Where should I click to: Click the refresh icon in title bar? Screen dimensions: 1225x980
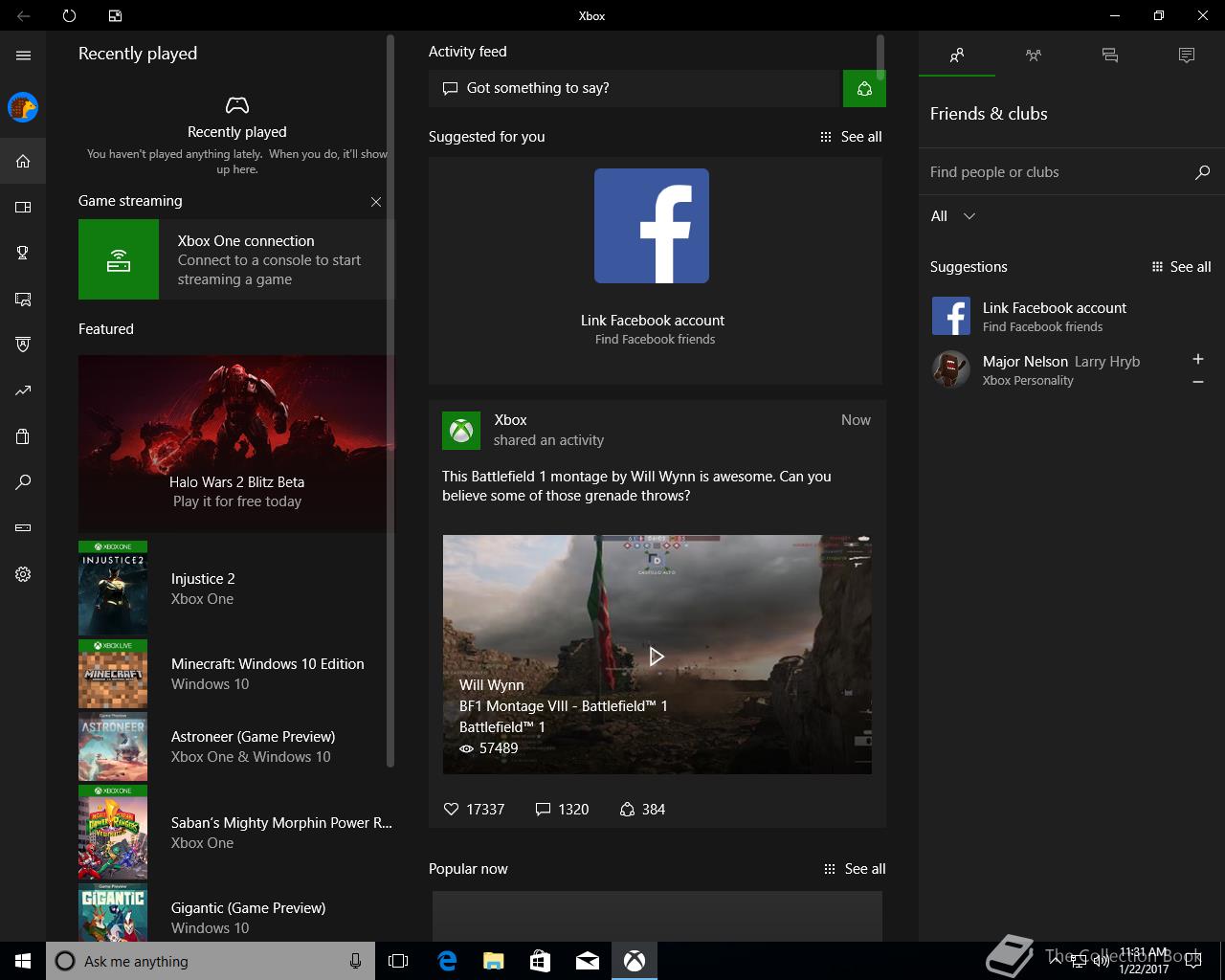pos(69,15)
